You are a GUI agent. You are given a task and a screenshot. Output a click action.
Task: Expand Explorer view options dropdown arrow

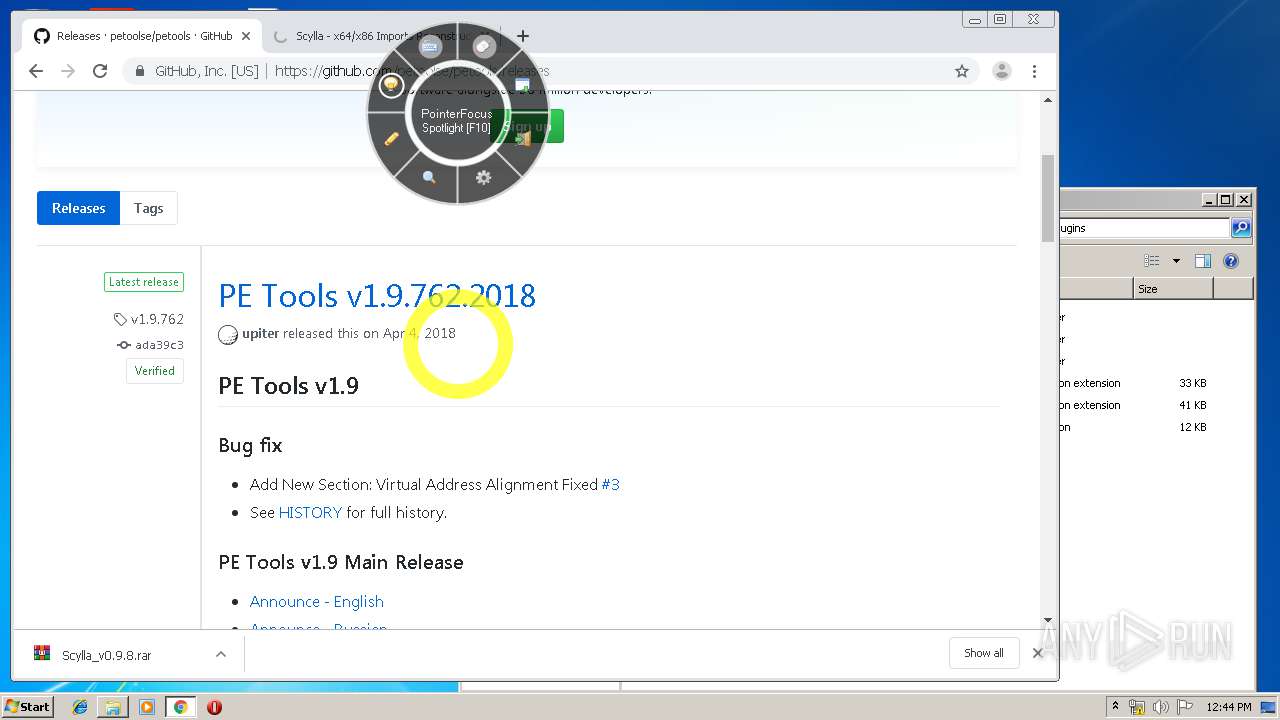pyautogui.click(x=1176, y=261)
